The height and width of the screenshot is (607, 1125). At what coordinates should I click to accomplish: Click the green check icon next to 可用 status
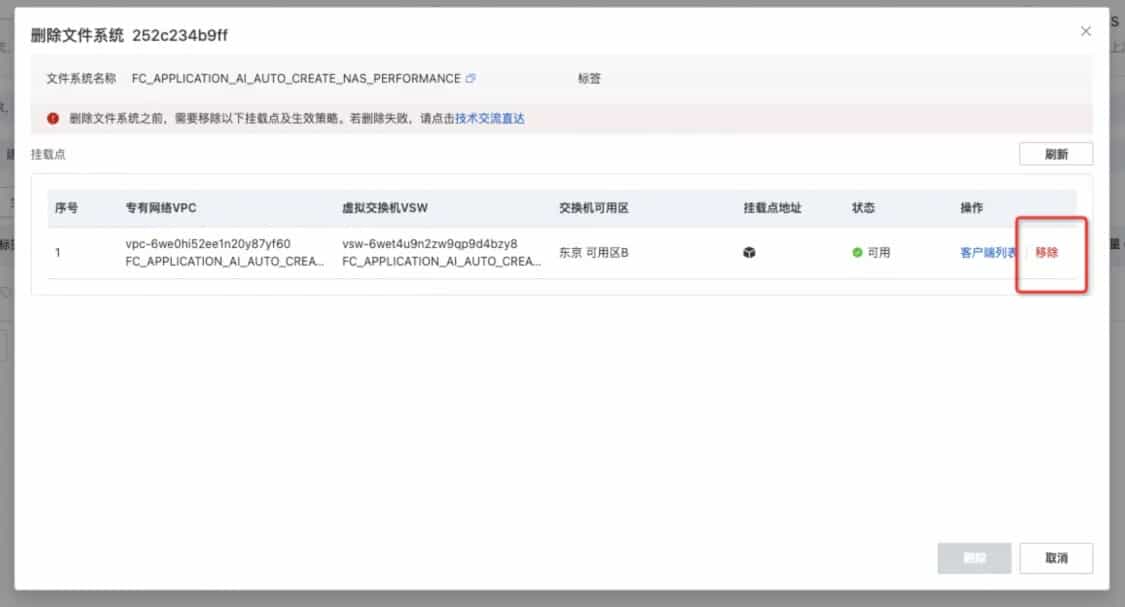[855, 253]
